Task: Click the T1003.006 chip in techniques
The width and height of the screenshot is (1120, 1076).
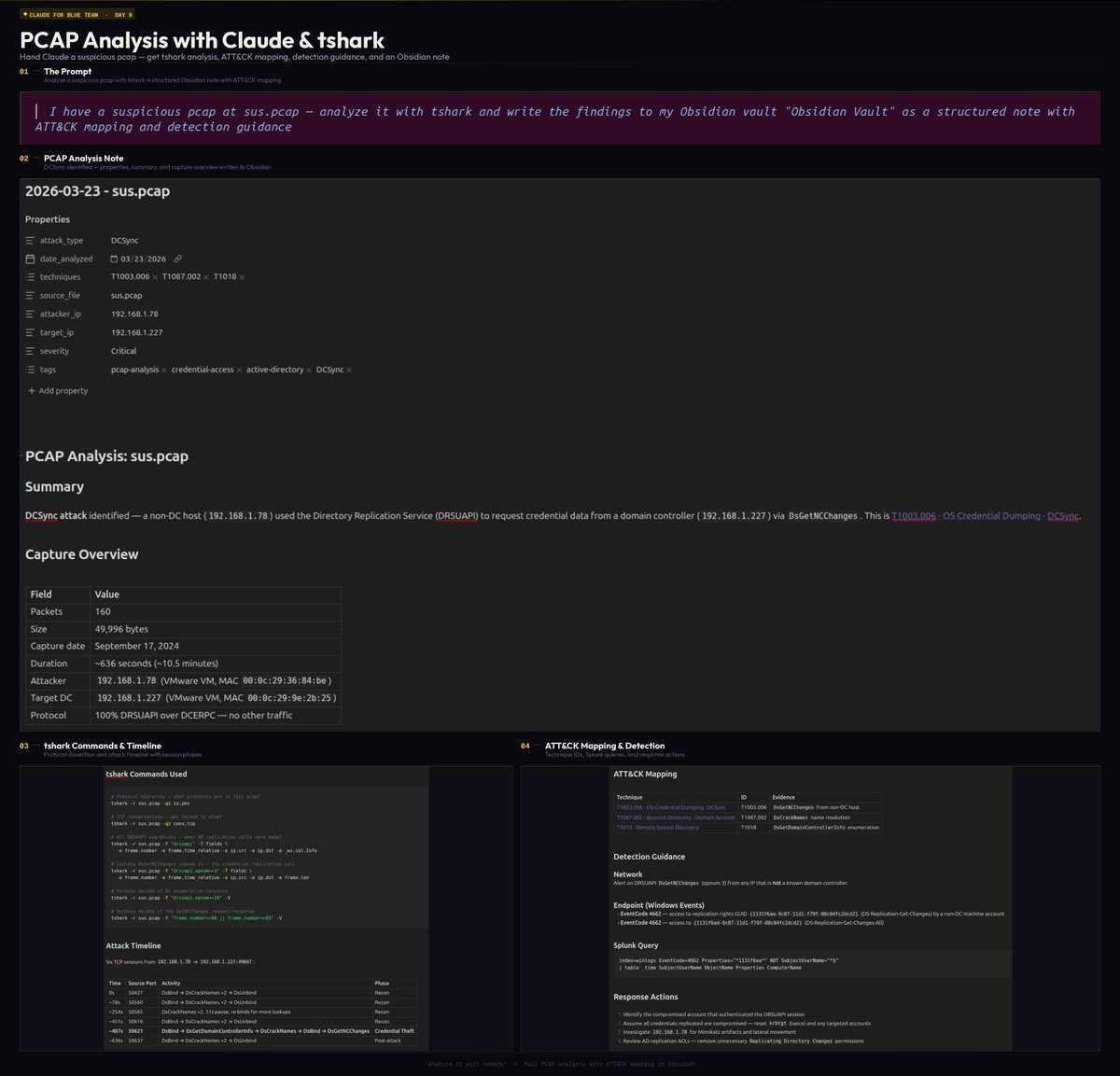Action: [130, 277]
